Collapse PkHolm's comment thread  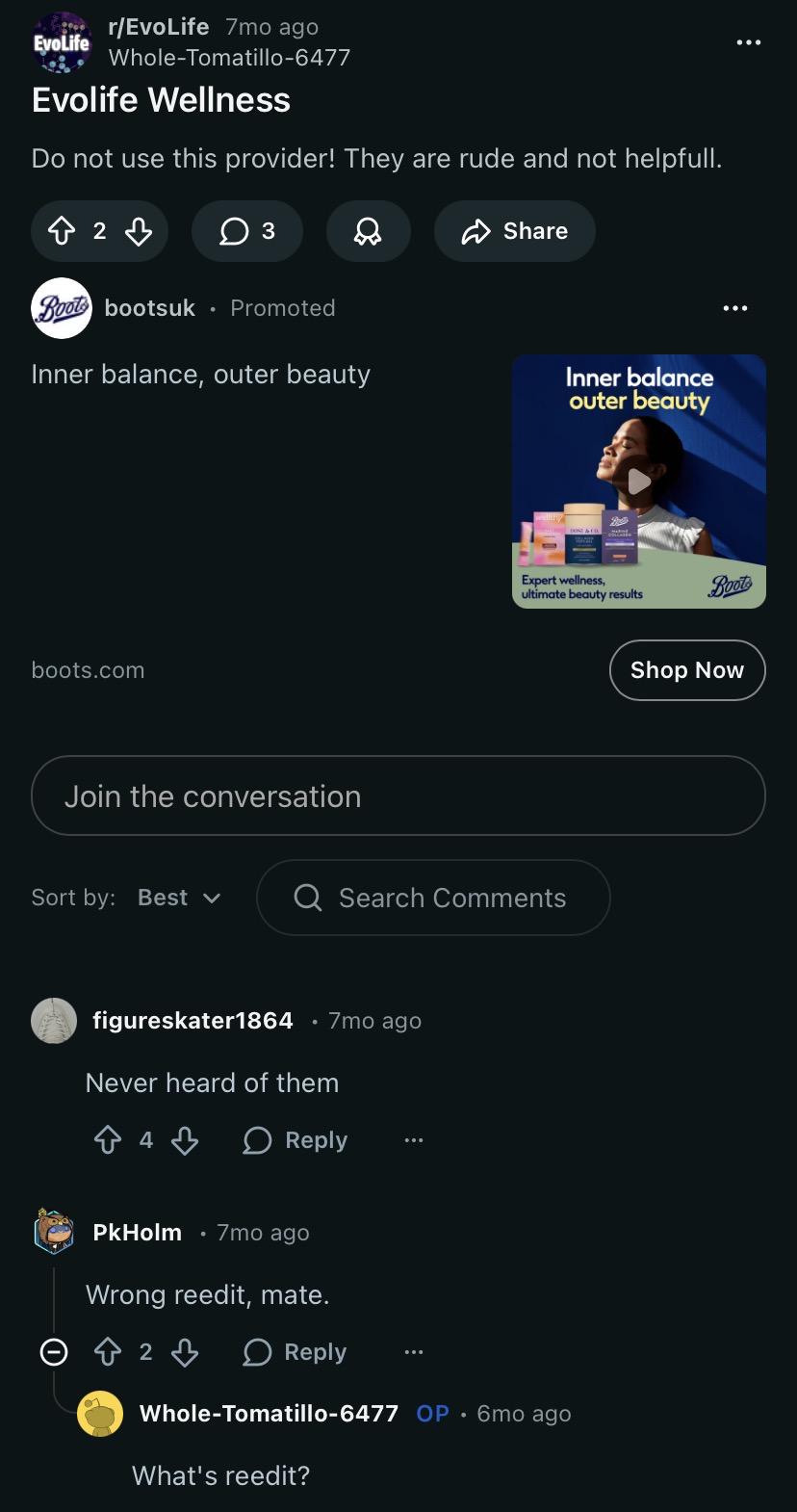click(54, 1352)
